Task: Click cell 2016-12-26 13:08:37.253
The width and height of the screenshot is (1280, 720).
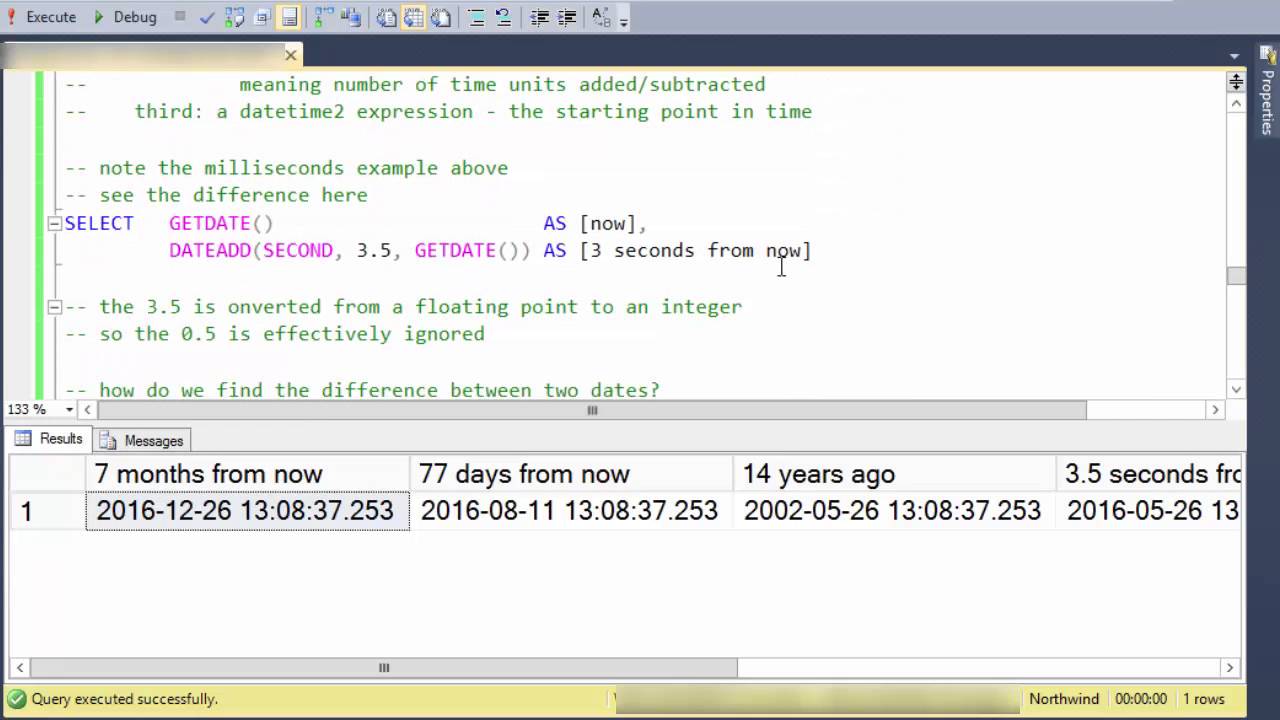Action: (247, 511)
